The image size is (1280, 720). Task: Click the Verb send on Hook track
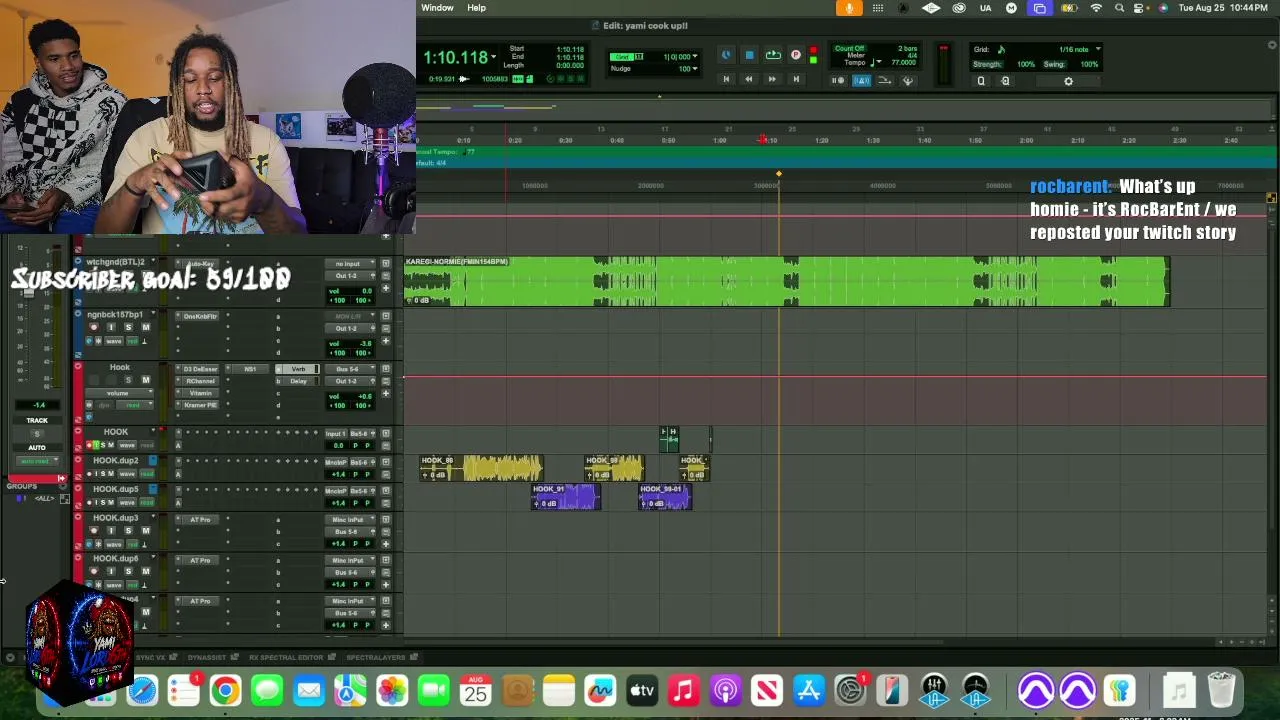tap(298, 369)
